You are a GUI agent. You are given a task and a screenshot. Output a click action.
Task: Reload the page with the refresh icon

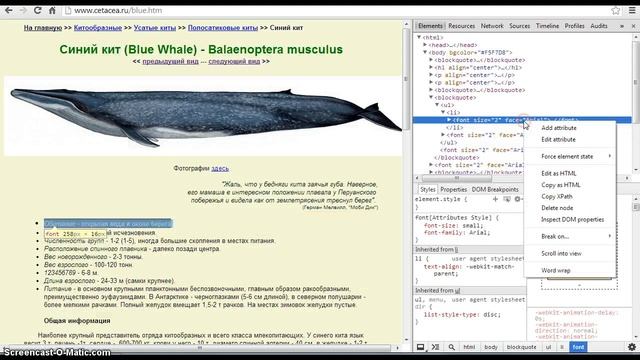(x=38, y=10)
